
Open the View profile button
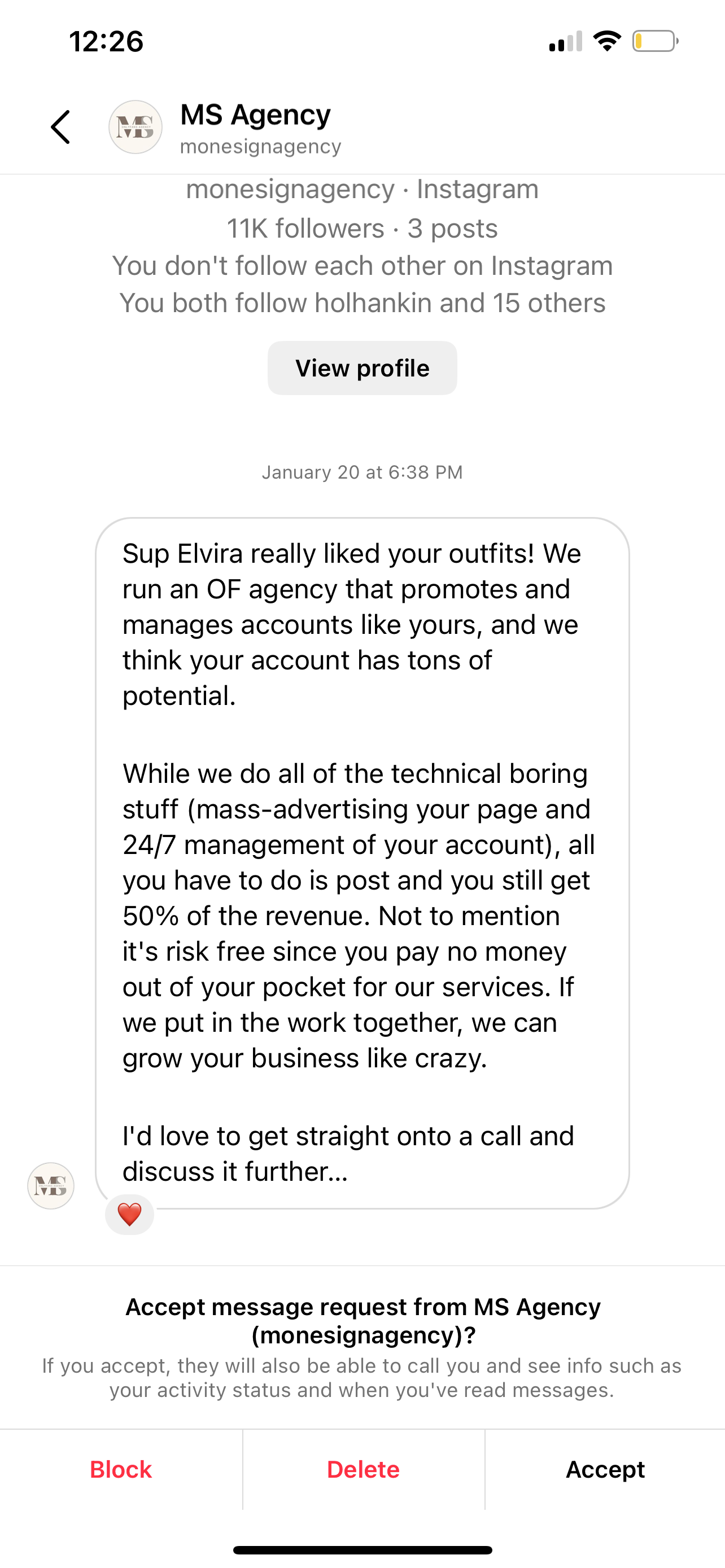(x=362, y=367)
